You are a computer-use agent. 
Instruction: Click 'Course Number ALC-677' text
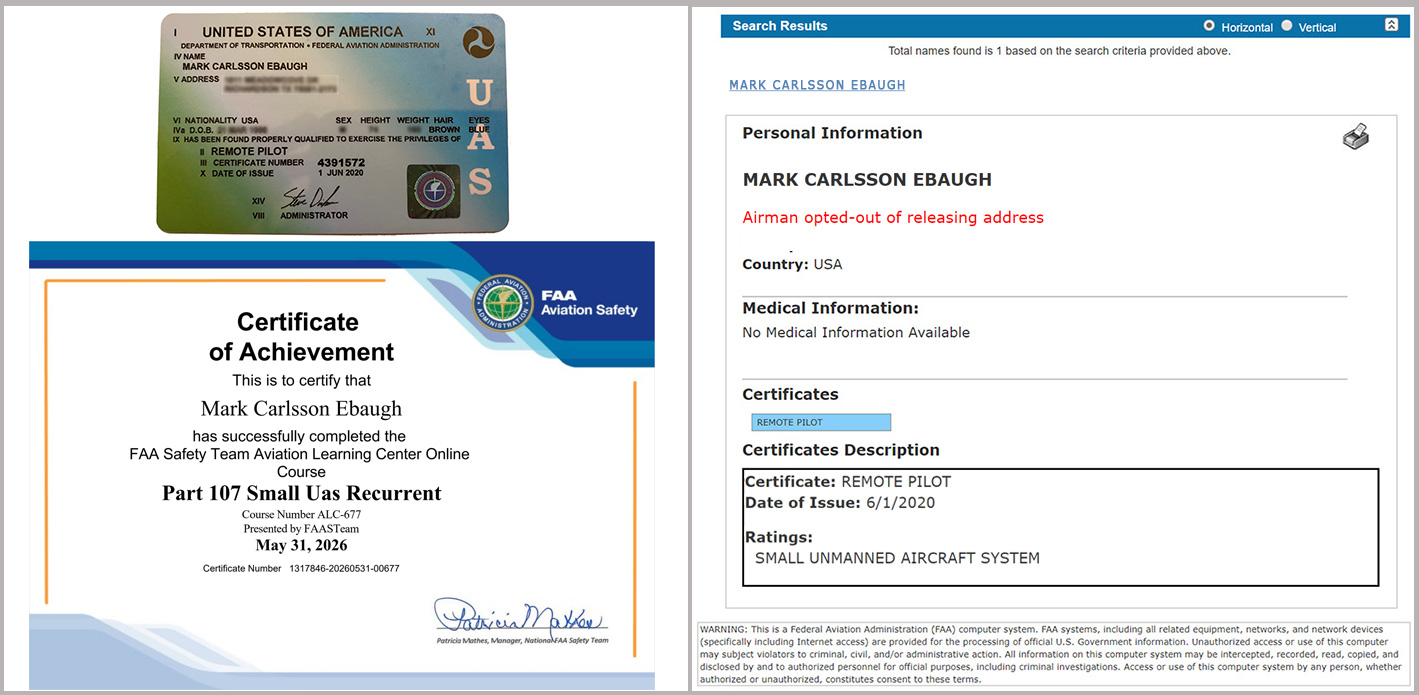pyautogui.click(x=301, y=515)
